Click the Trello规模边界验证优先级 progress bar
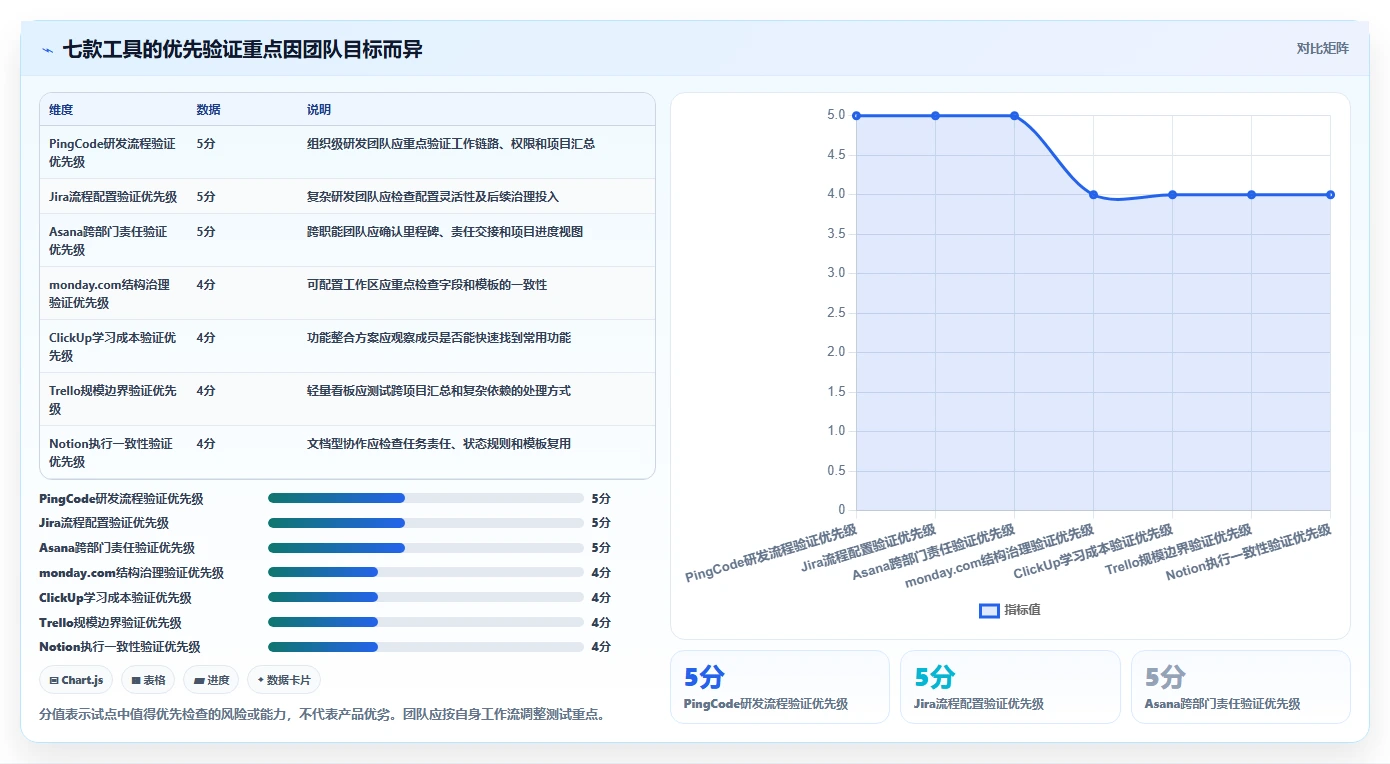1390x764 pixels. tap(426, 622)
